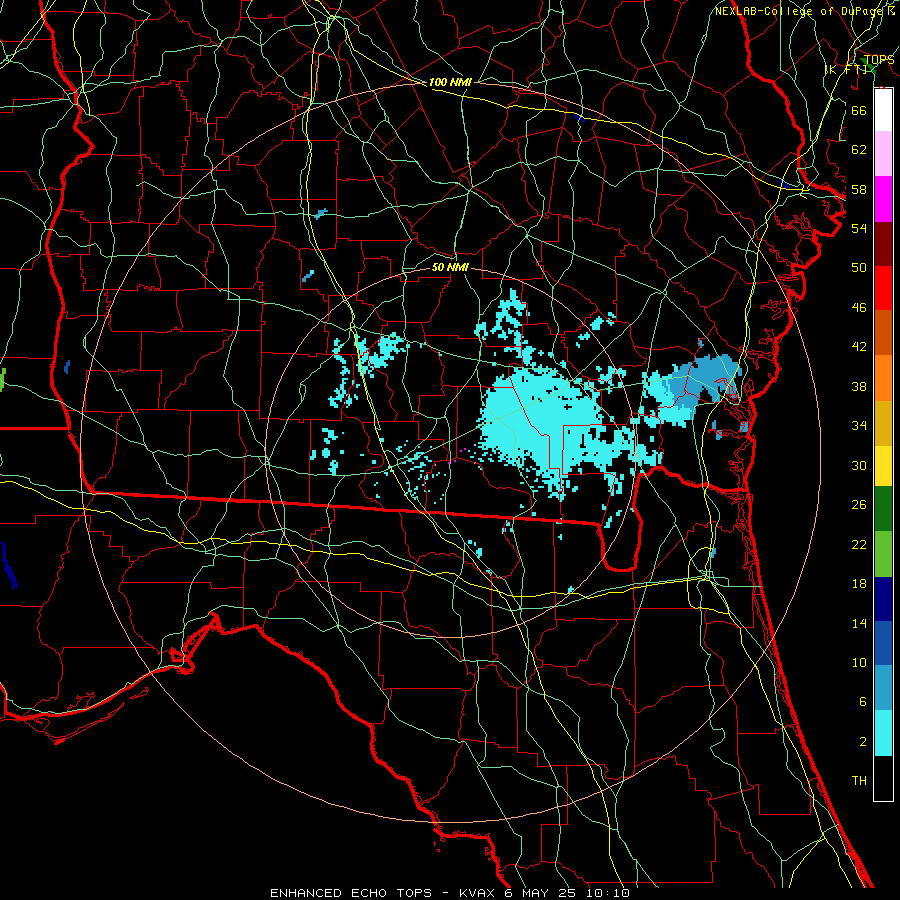Click the 62 value on the scale

[859, 150]
